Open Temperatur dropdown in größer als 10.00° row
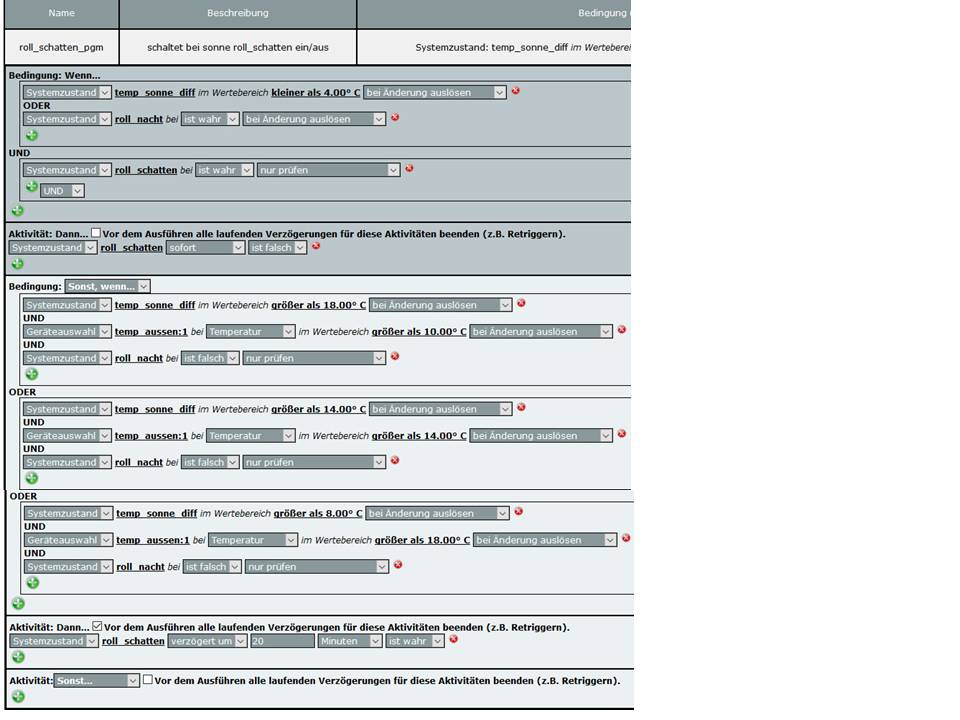Screen dimensions: 960x720 point(251,331)
